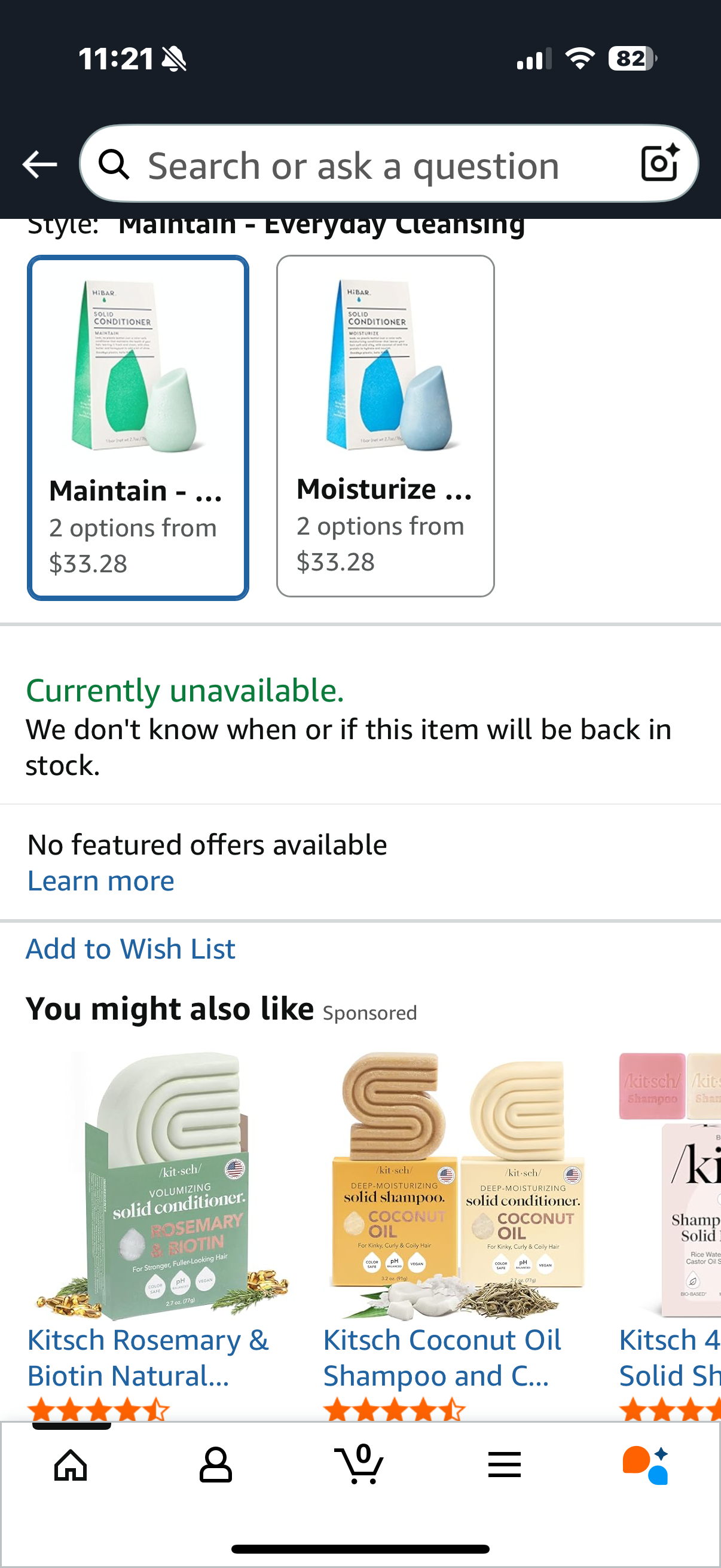View Kitsch Rosemary conditioner star ratings
This screenshot has width=721, height=1568.
99,1409
